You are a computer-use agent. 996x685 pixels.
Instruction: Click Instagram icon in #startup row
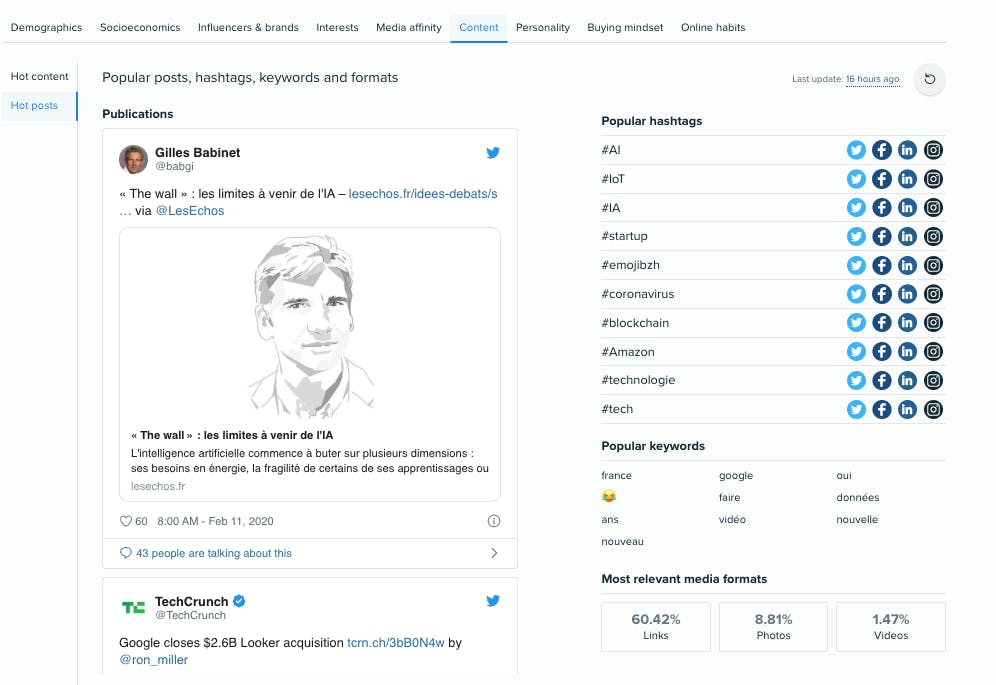(x=933, y=236)
